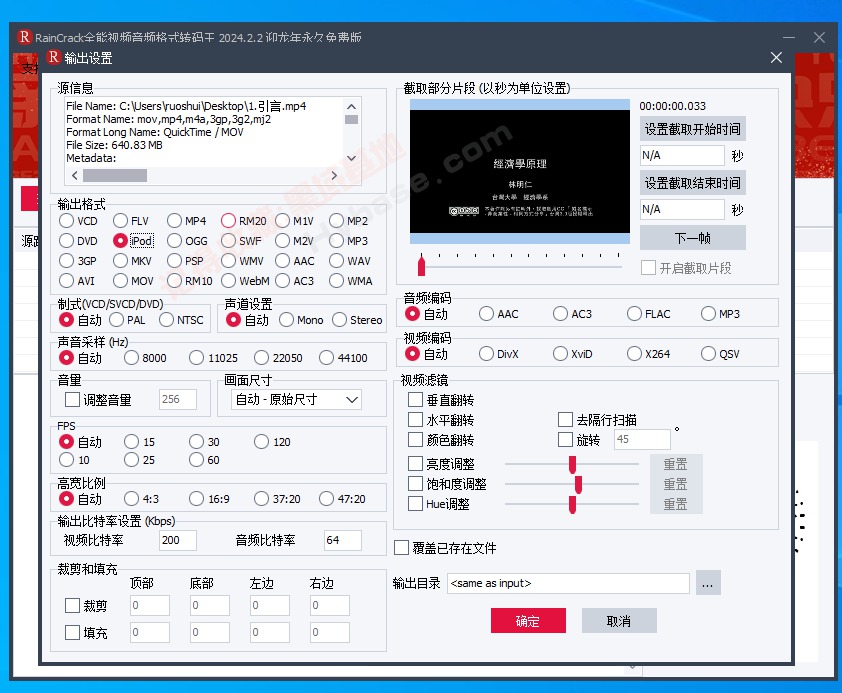Click the video preview thumbnail

520,172
